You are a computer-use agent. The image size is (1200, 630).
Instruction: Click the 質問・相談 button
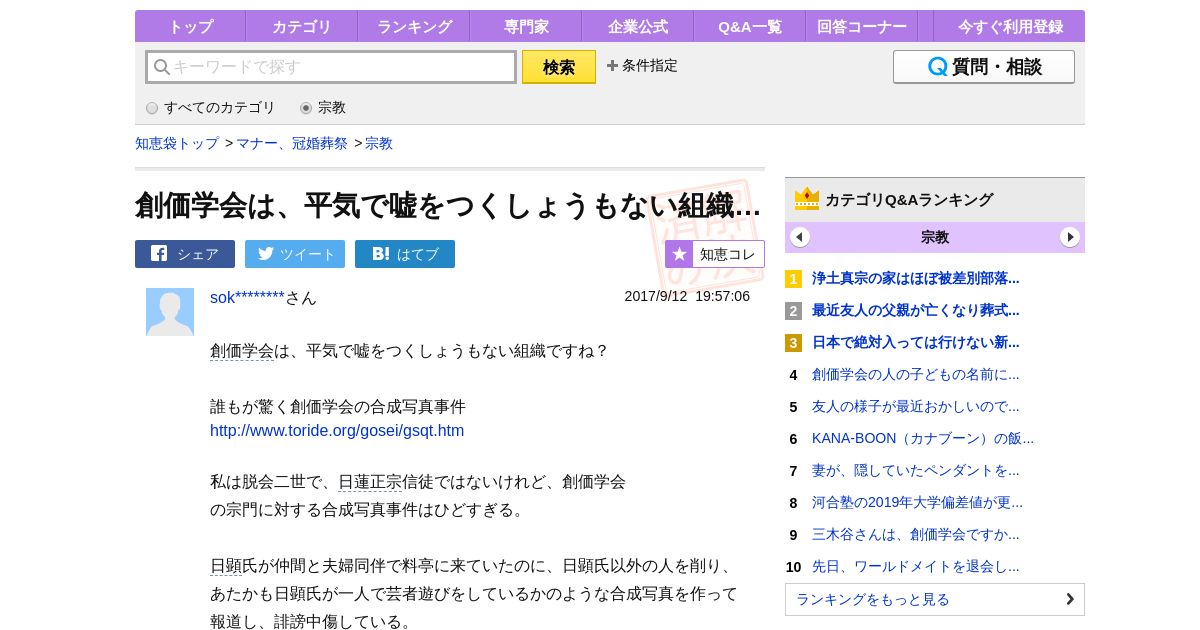984,67
